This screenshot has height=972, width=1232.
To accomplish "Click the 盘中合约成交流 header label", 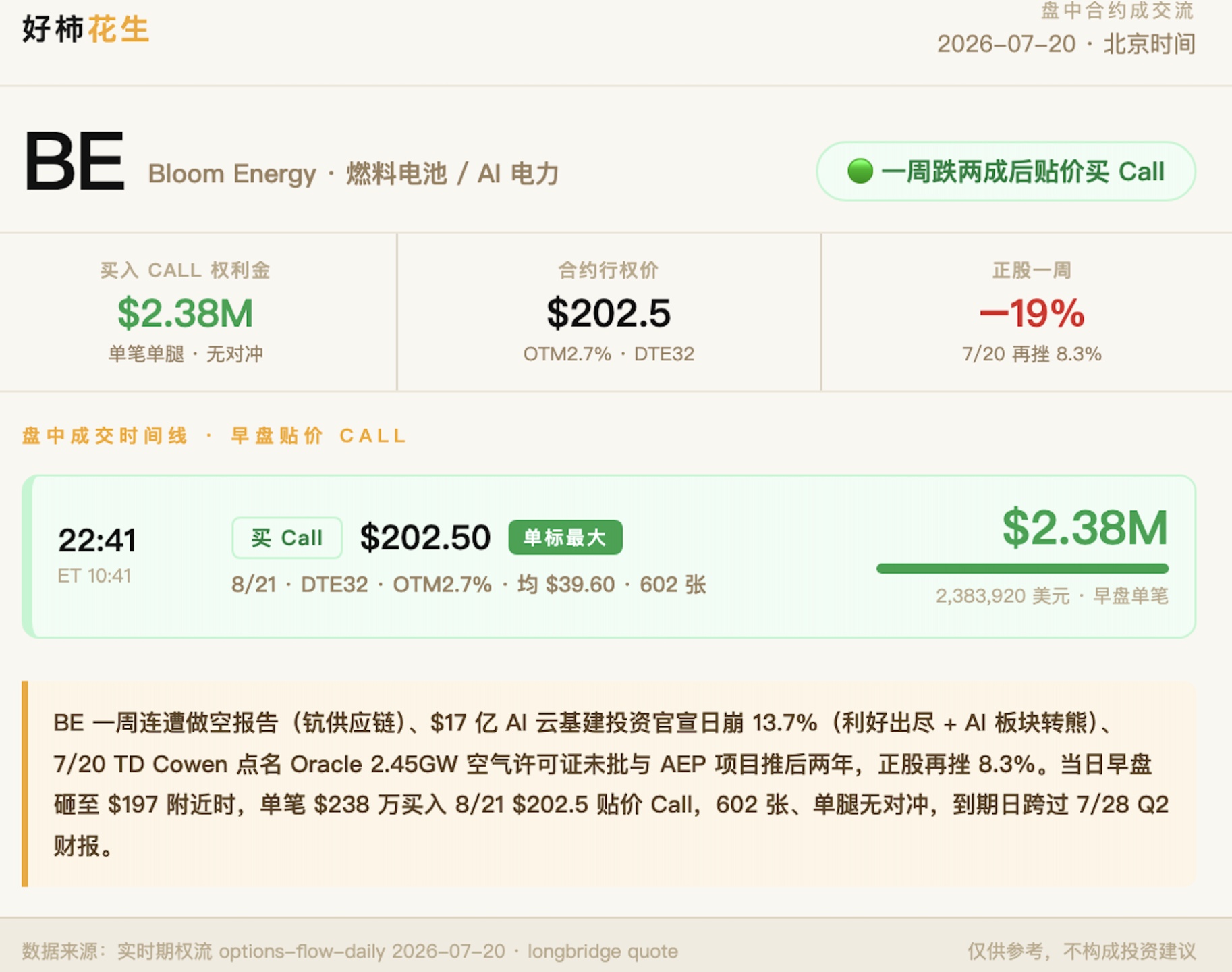I will coord(1117,11).
